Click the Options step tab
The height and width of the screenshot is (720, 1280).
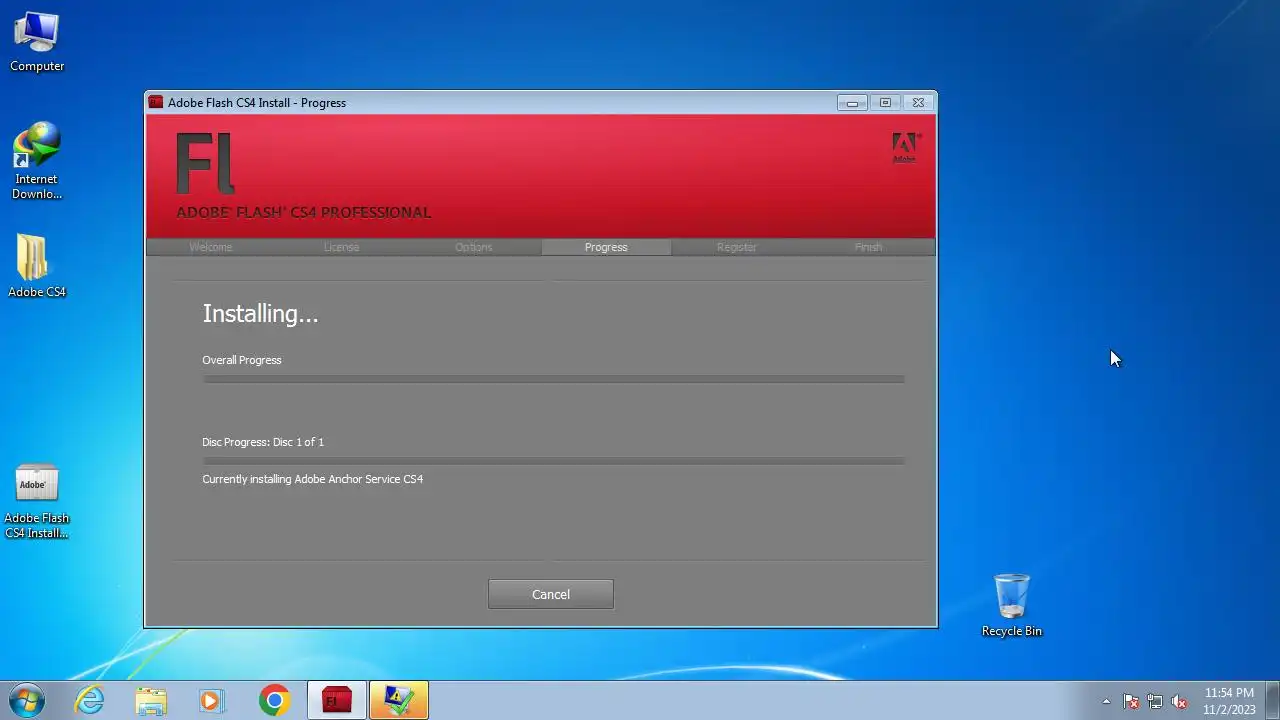click(474, 247)
